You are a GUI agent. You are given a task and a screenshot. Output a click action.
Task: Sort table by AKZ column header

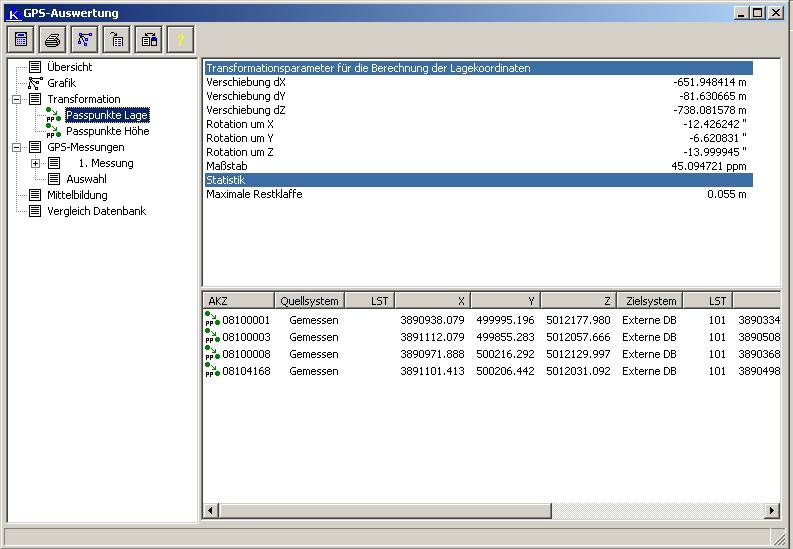pos(238,300)
